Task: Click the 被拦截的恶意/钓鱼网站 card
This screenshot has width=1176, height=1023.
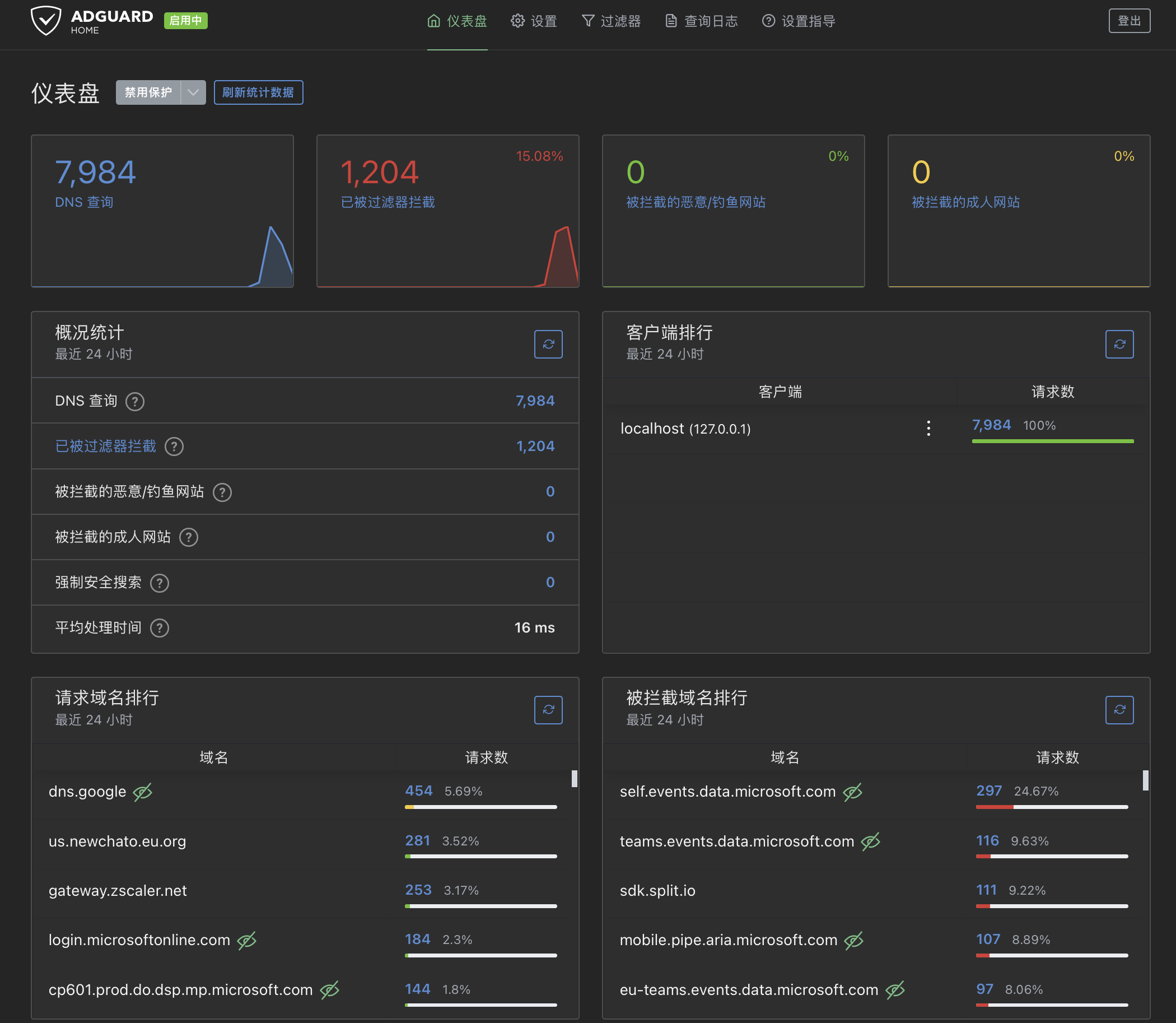Action: [733, 211]
